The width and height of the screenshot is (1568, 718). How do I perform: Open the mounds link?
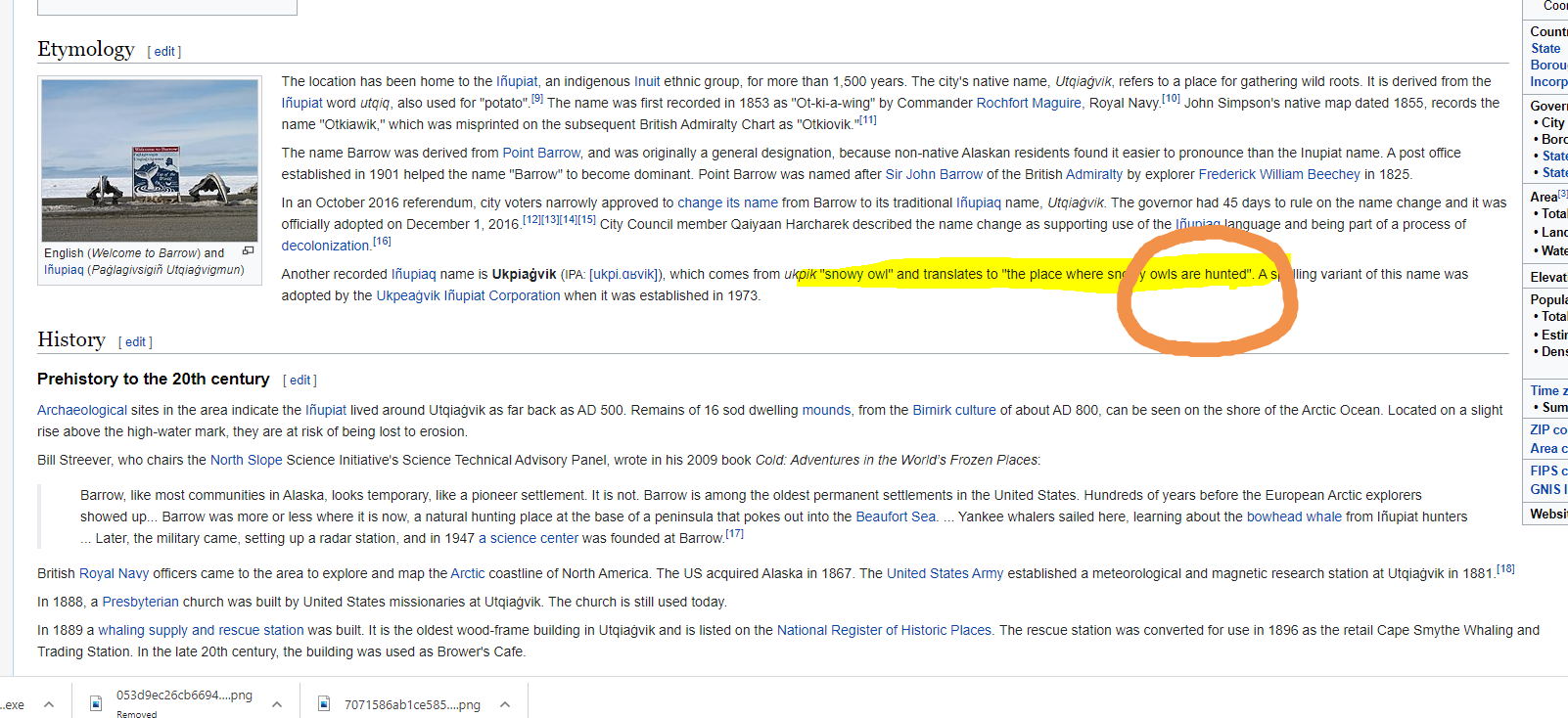pos(826,410)
